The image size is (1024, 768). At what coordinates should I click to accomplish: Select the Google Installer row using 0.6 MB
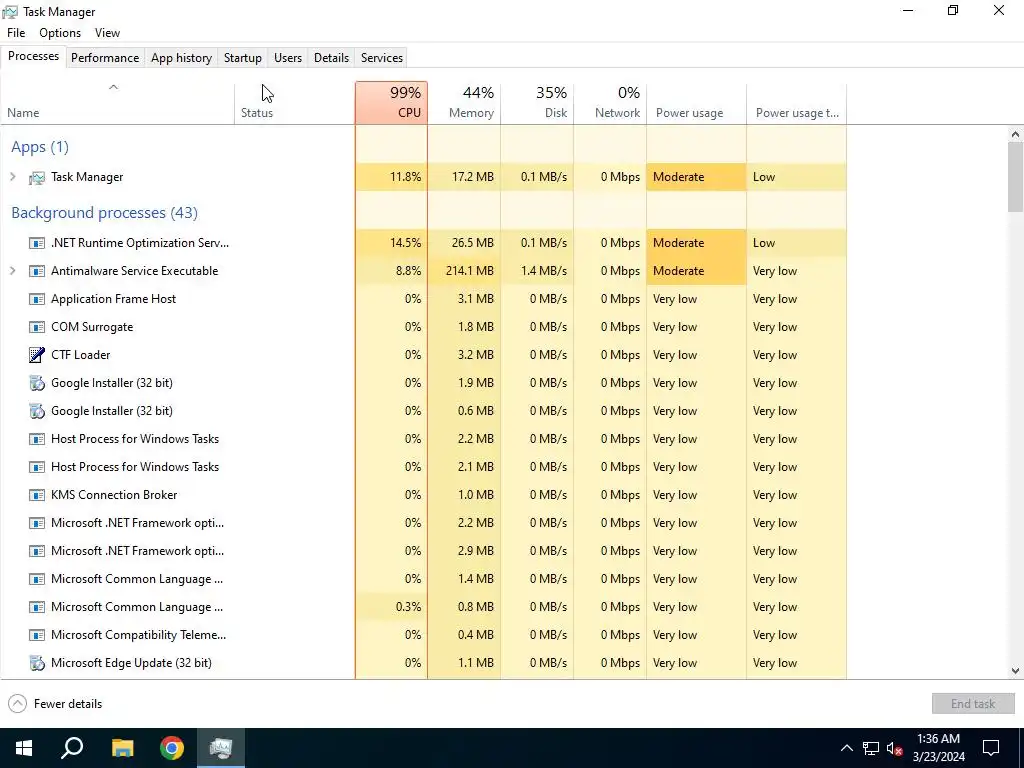(x=423, y=411)
